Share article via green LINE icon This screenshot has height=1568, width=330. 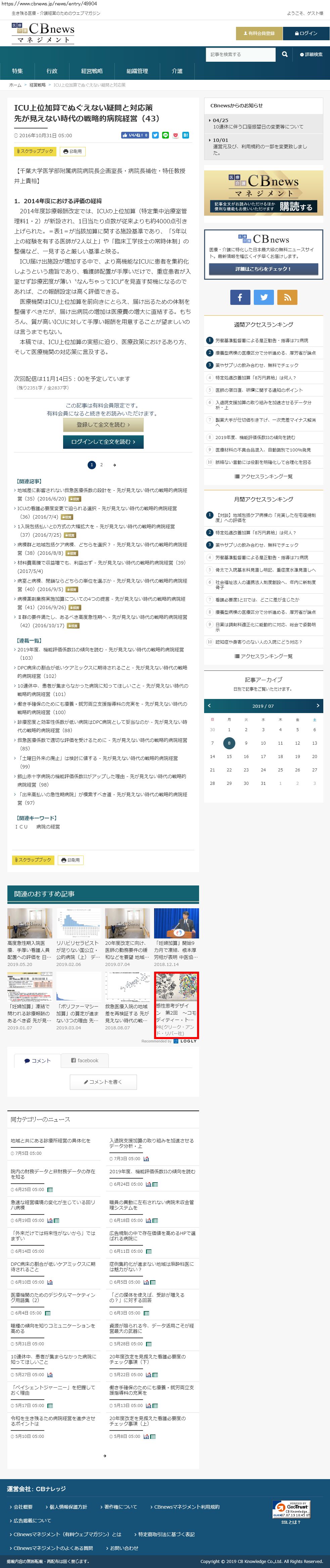[165, 135]
